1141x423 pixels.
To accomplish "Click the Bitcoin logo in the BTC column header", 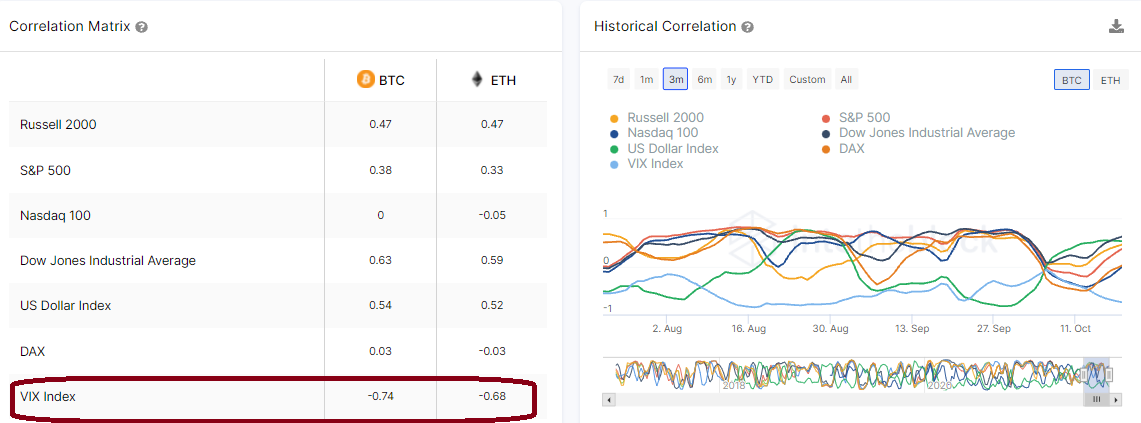I will point(366,79).
